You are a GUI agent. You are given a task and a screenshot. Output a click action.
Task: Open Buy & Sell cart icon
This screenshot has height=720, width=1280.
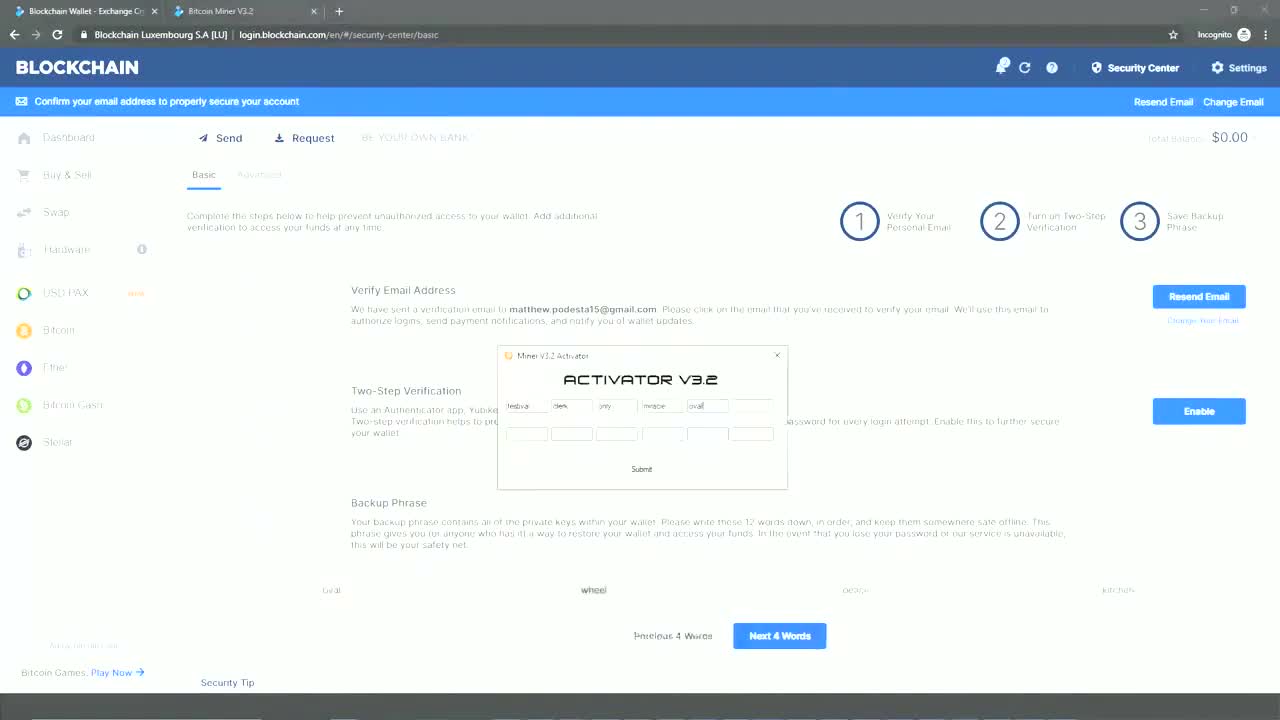(24, 175)
